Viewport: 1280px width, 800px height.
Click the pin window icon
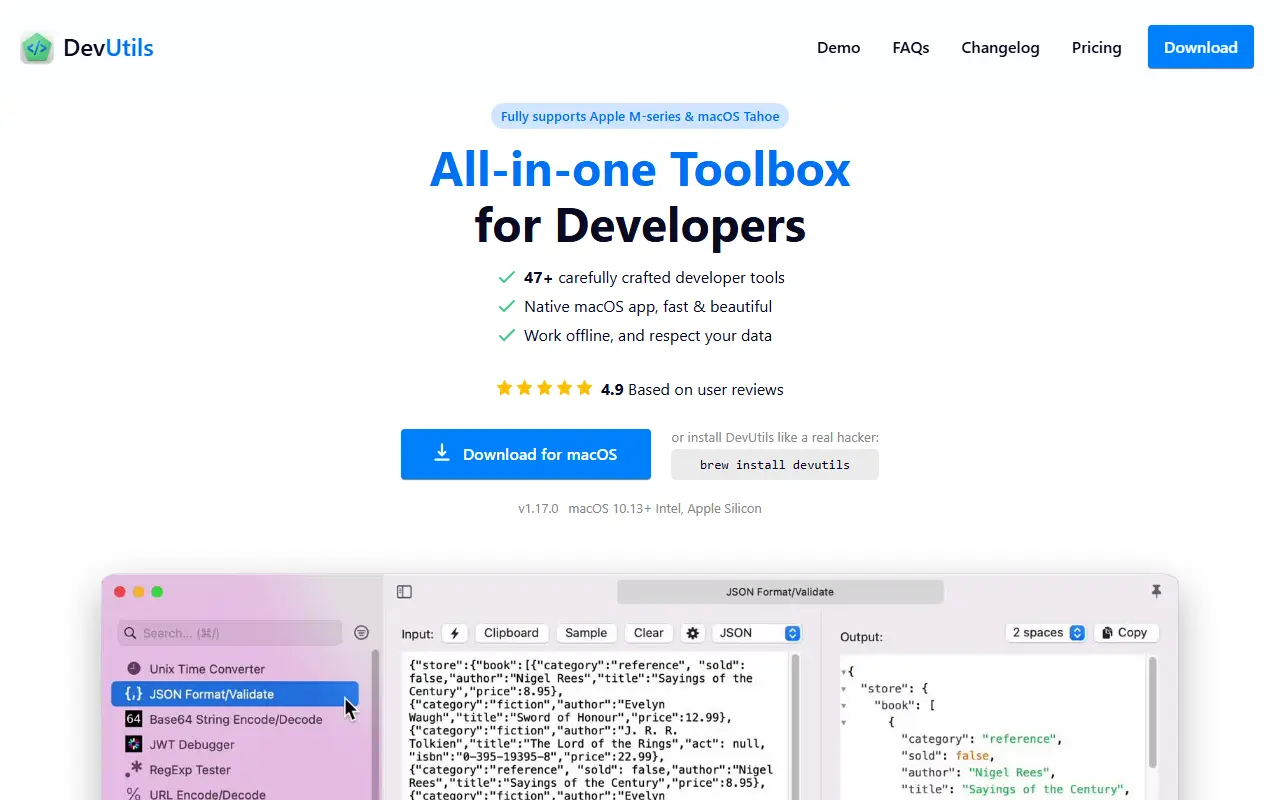click(1156, 591)
